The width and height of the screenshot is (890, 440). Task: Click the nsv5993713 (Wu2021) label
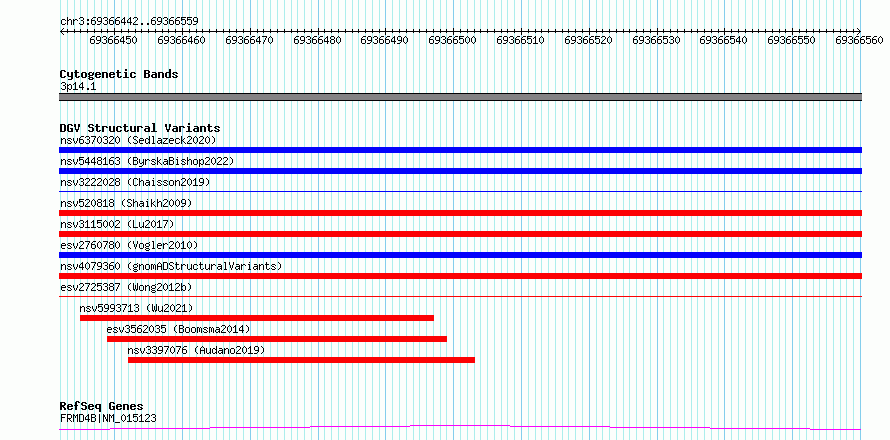click(x=136, y=308)
